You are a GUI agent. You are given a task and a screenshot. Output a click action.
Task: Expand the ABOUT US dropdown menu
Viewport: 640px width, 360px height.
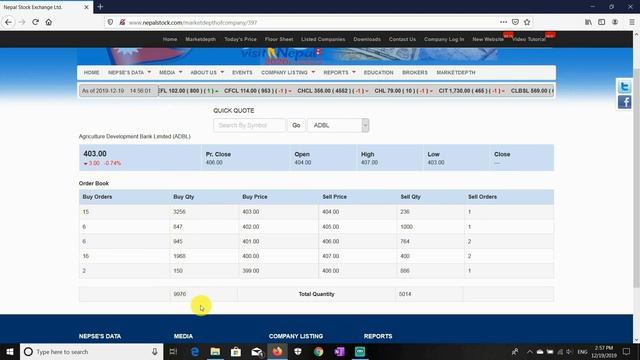(207, 72)
